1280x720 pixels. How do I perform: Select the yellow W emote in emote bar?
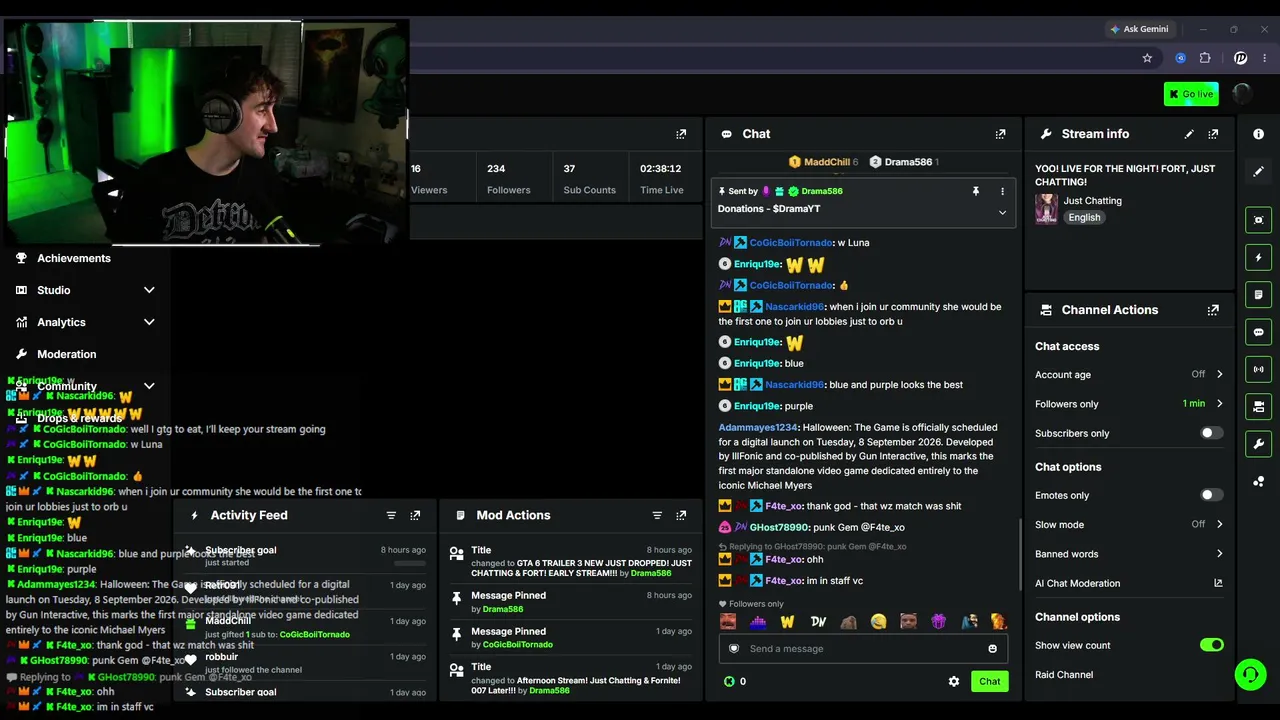click(787, 622)
